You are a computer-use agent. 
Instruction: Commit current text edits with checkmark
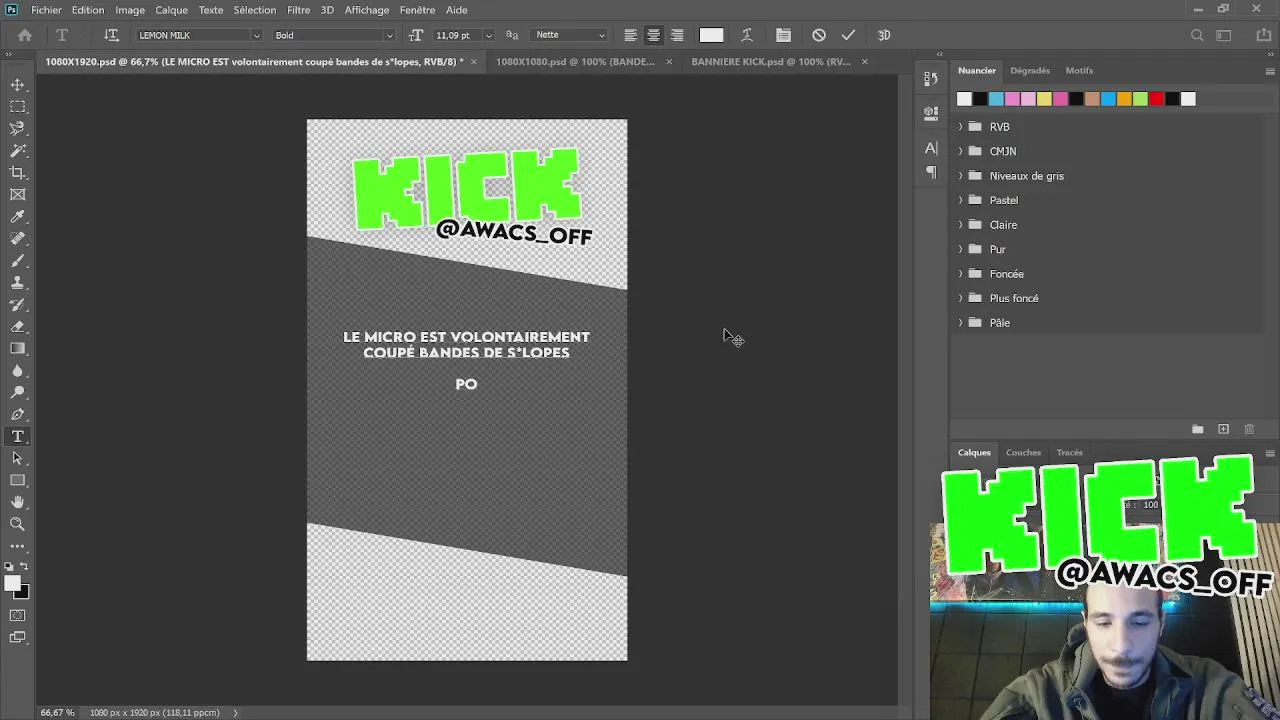point(848,35)
